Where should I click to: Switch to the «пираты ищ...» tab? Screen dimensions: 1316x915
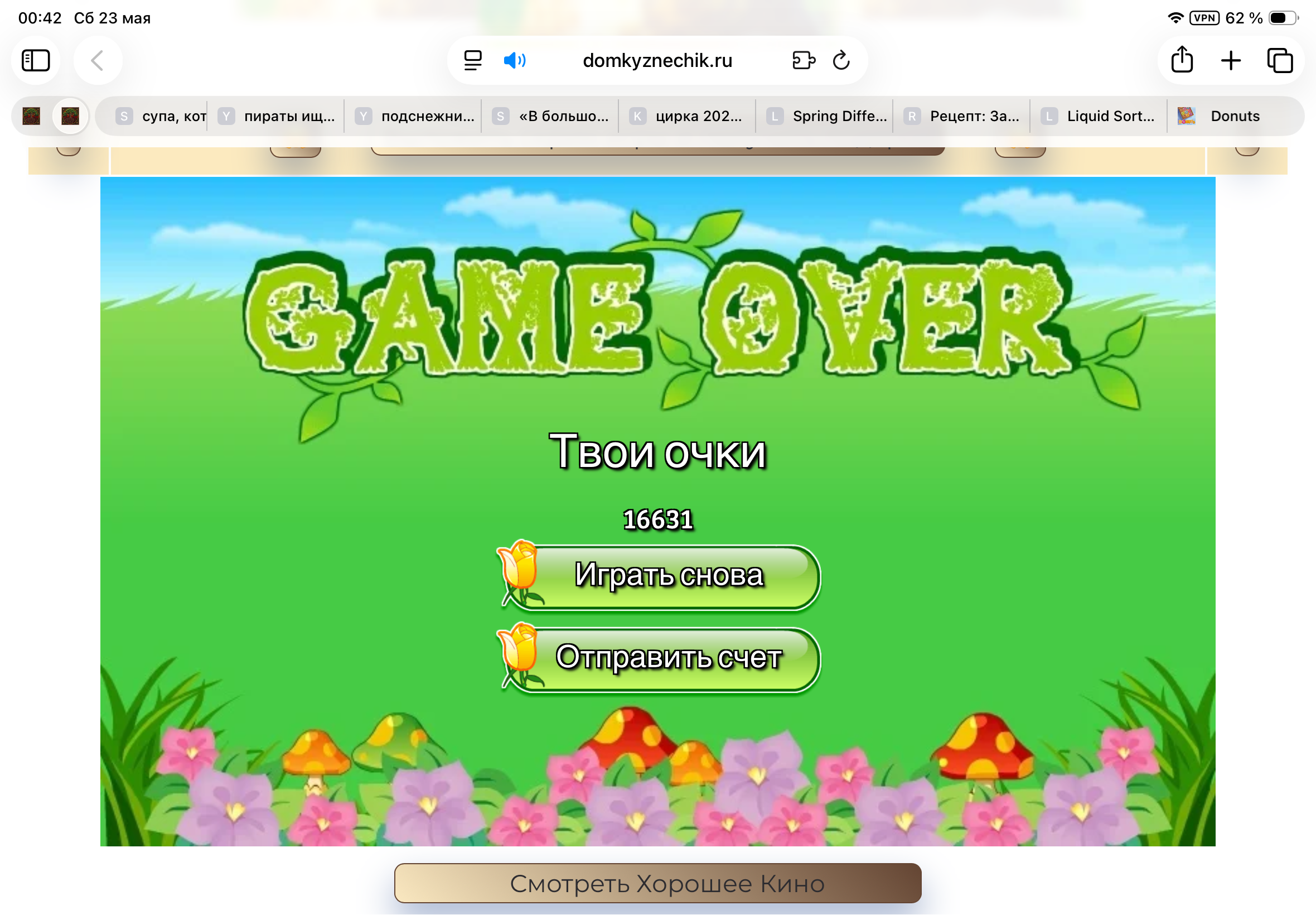point(276,116)
